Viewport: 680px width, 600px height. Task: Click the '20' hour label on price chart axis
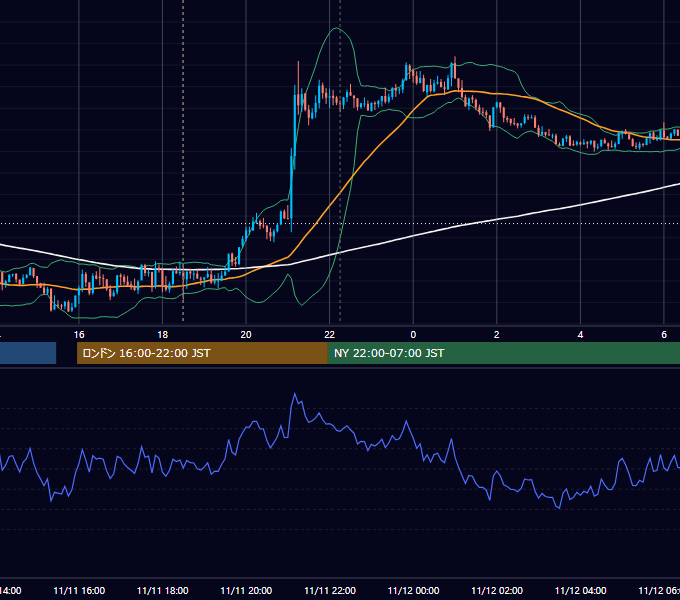pos(246,335)
